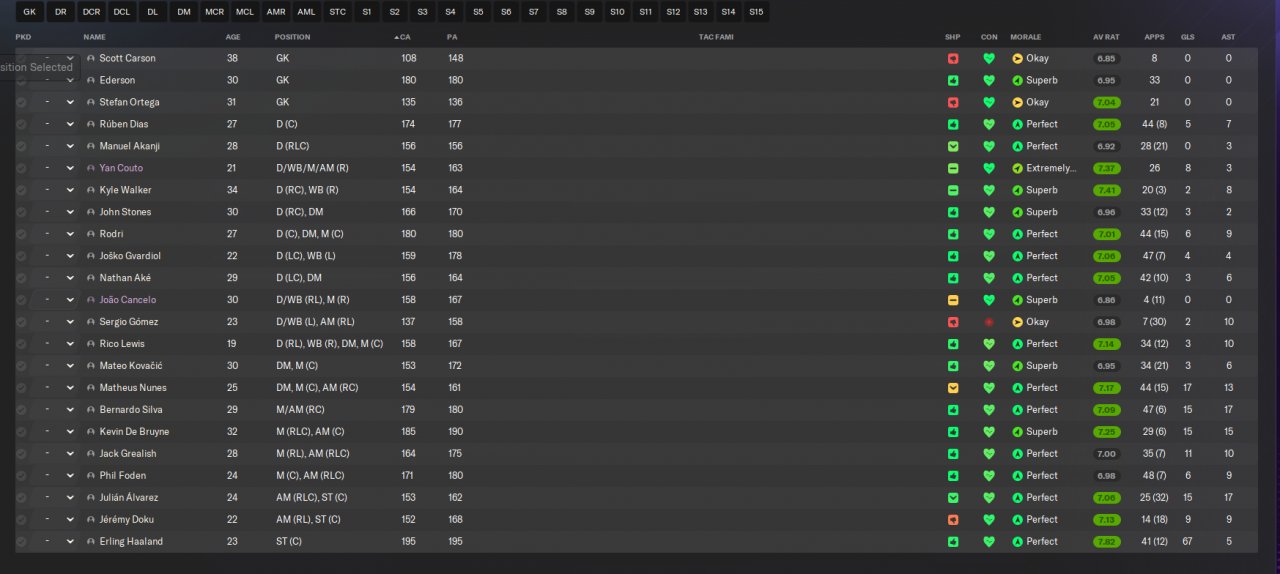Select the DCR position button
The width and height of the screenshot is (1280, 574).
(x=91, y=12)
